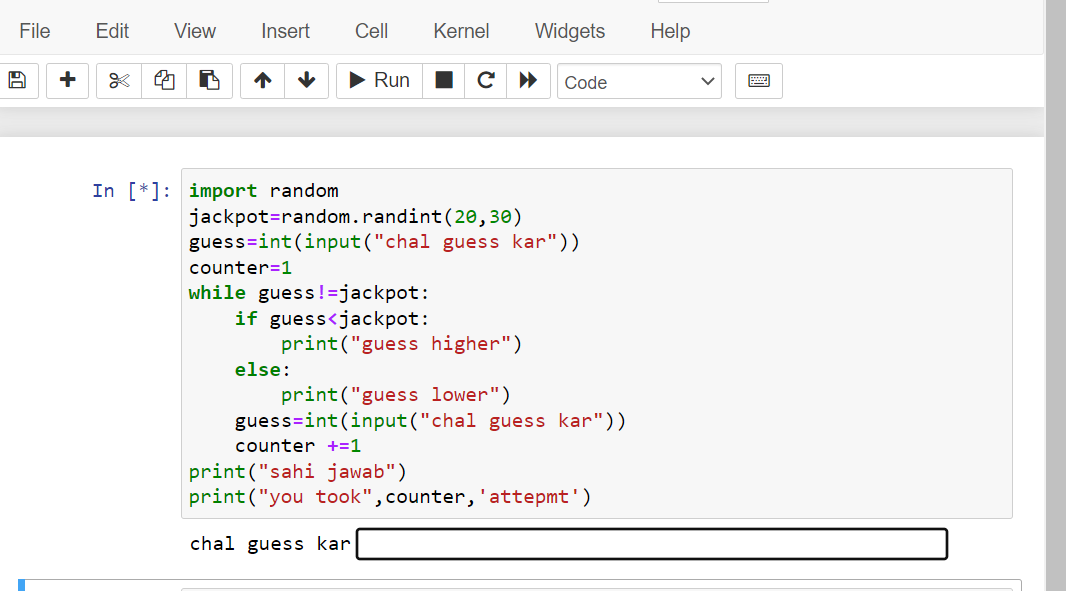Open the Widgets menu
Image resolution: width=1066 pixels, height=591 pixels.
(x=570, y=31)
